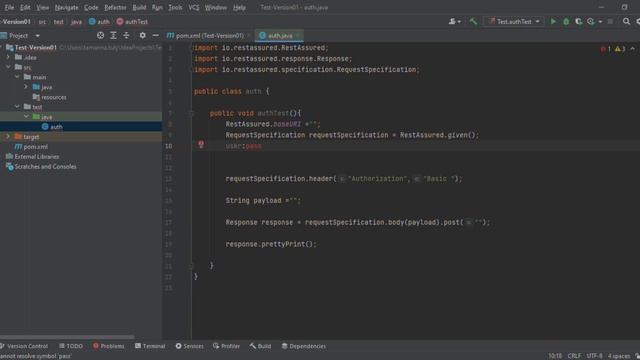This screenshot has width=640, height=360.
Task: Click the Stop square icon
Action: click(610, 21)
